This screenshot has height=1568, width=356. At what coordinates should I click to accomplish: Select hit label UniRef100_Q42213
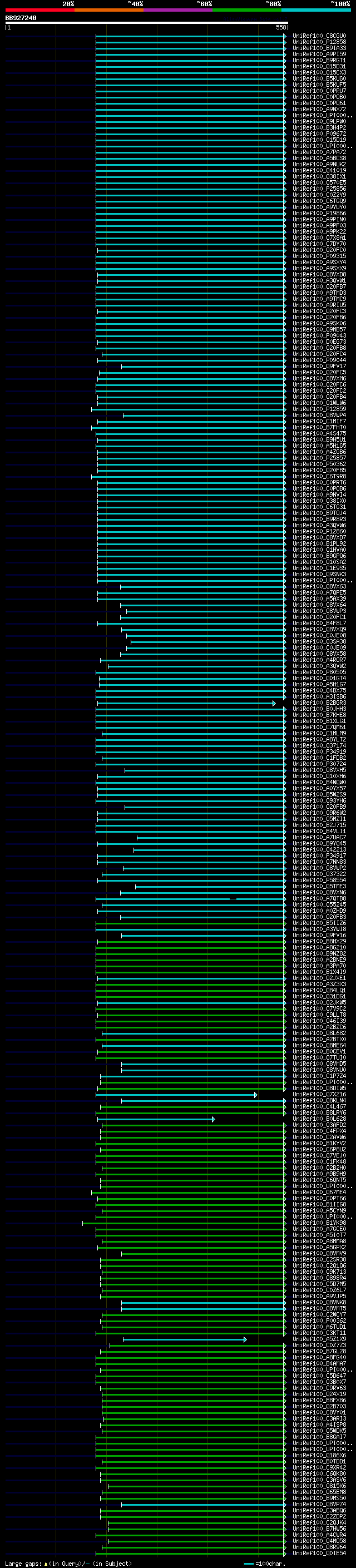319,850
